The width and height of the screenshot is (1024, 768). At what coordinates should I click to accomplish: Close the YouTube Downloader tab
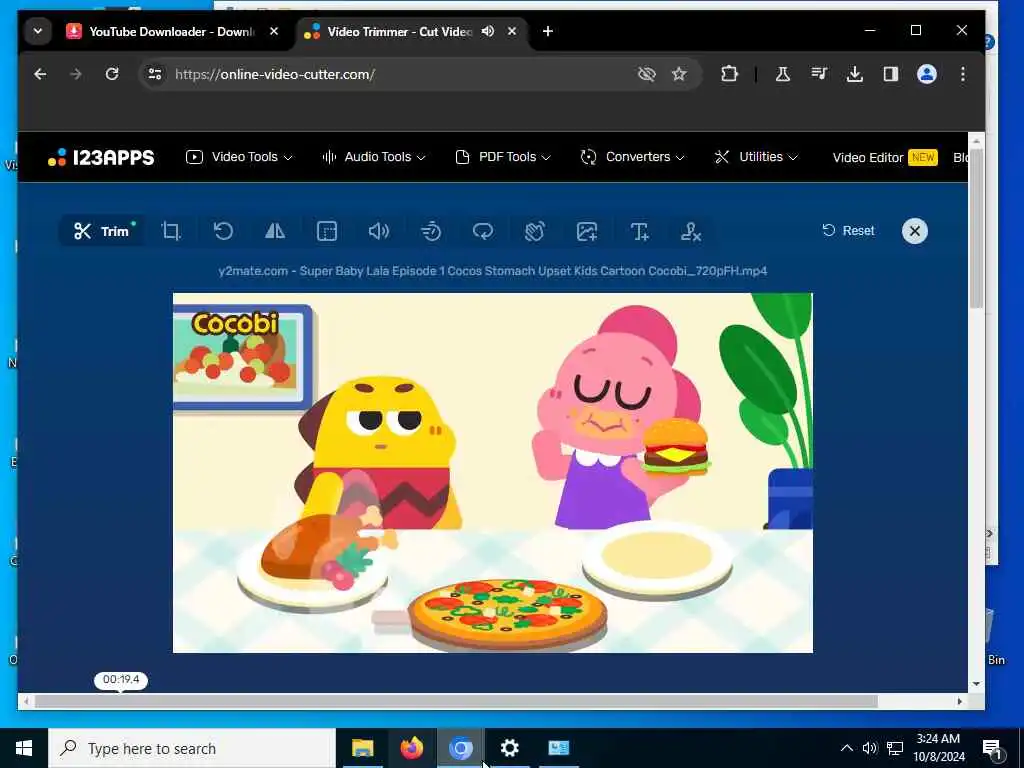coord(274,31)
